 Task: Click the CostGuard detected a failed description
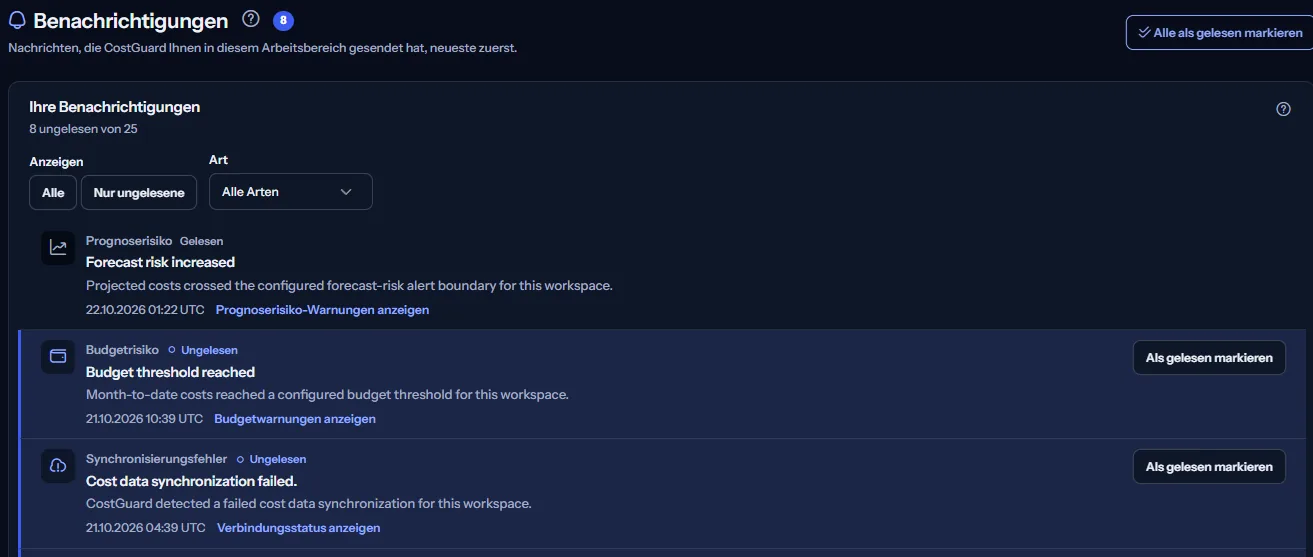(x=309, y=503)
